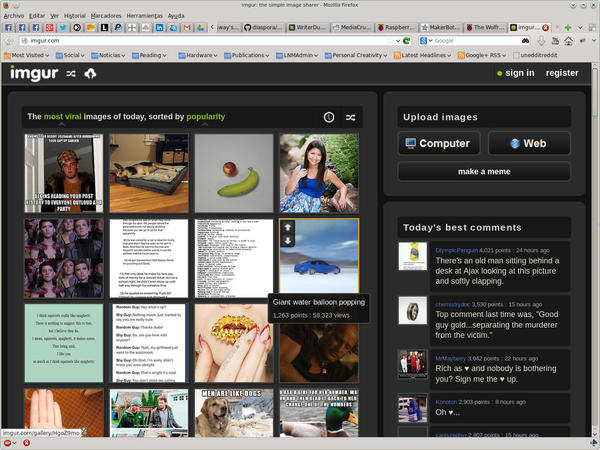The image size is (600, 450).
Task: Click the Computer upload button
Action: (x=438, y=143)
